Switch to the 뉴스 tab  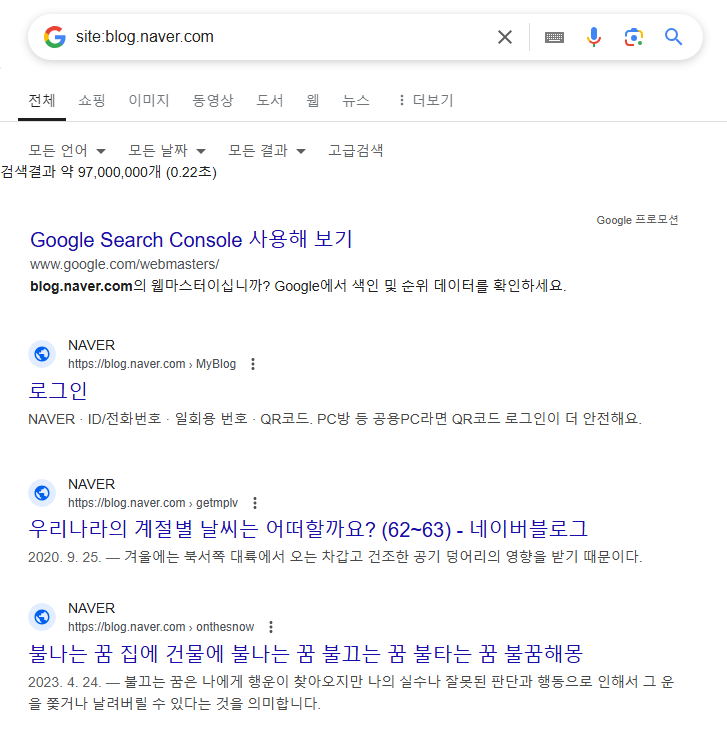(356, 100)
